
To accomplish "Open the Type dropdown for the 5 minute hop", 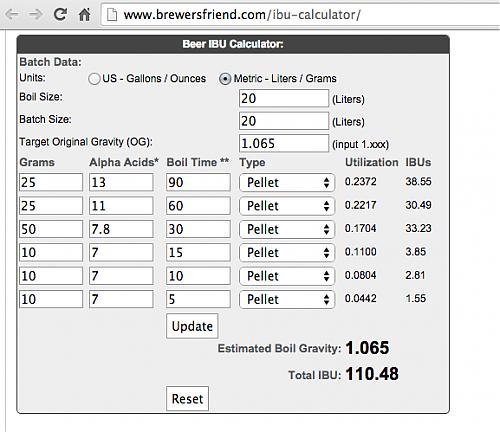I will (x=287, y=299).
